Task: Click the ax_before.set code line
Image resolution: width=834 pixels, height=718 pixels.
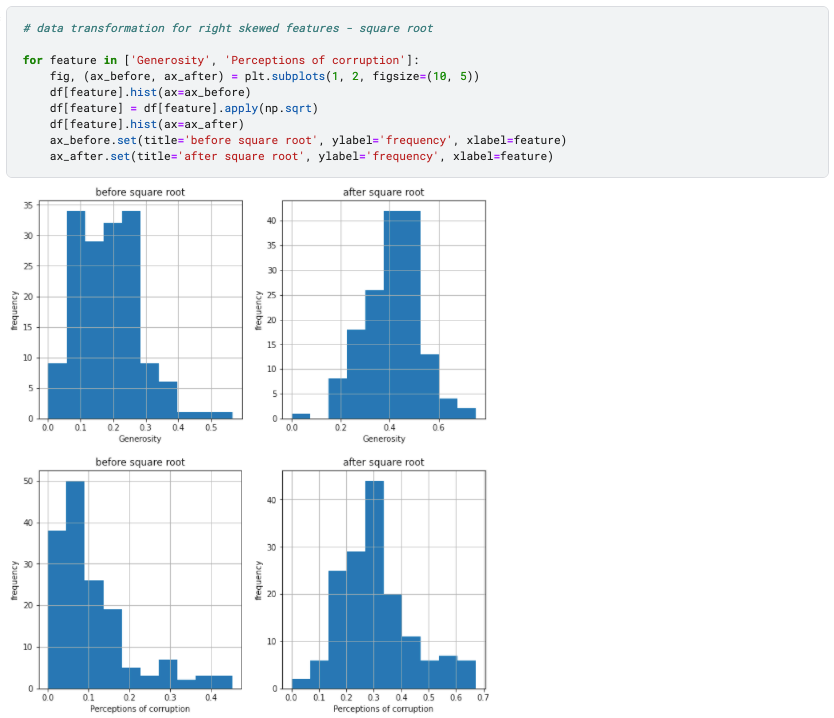Action: pyautogui.click(x=308, y=140)
